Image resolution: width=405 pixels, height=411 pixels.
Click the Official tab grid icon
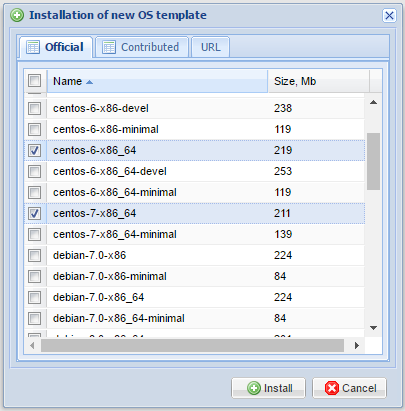point(33,47)
